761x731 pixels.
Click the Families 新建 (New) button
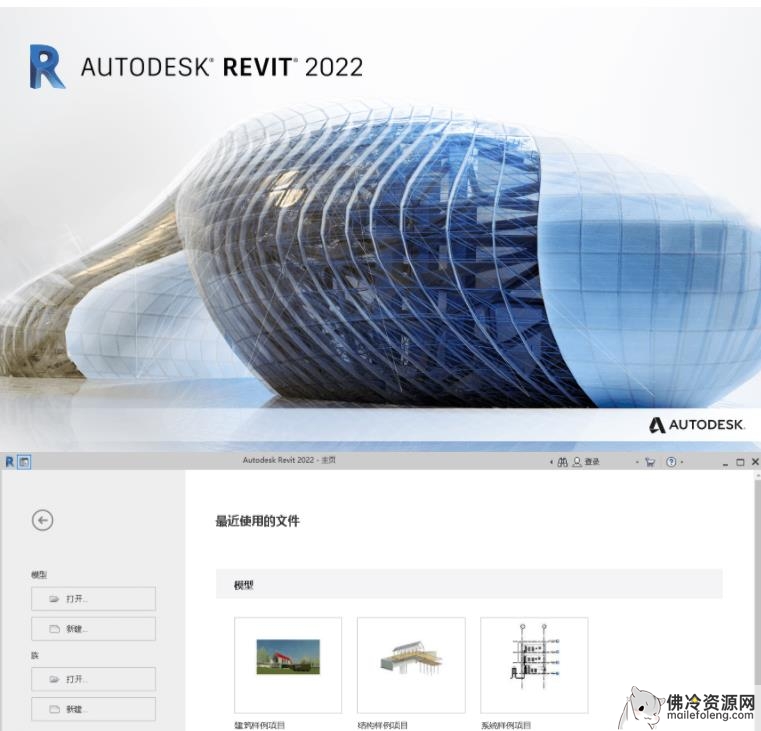[x=93, y=709]
